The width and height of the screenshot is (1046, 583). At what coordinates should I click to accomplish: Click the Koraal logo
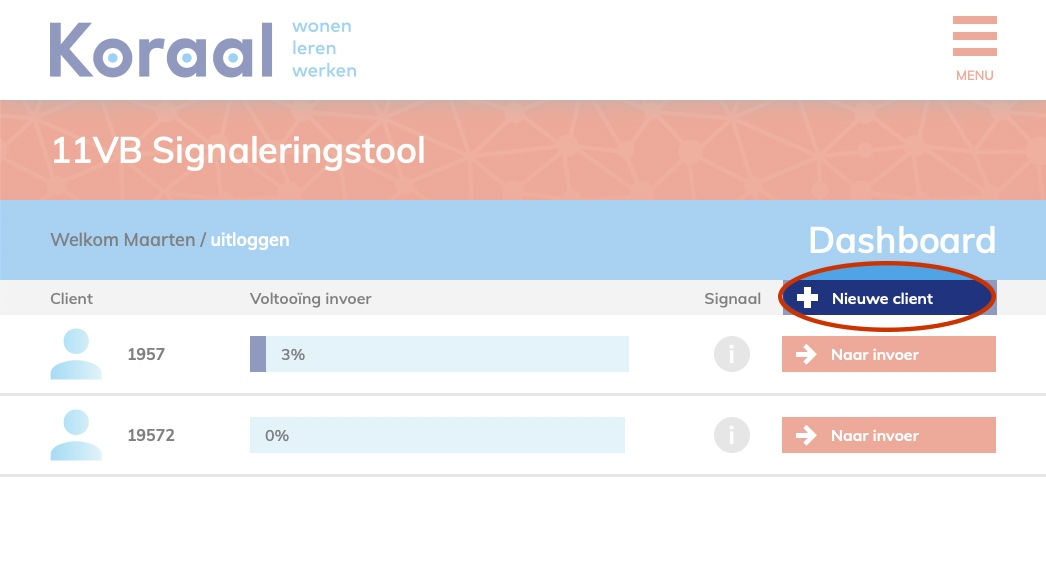(x=161, y=49)
